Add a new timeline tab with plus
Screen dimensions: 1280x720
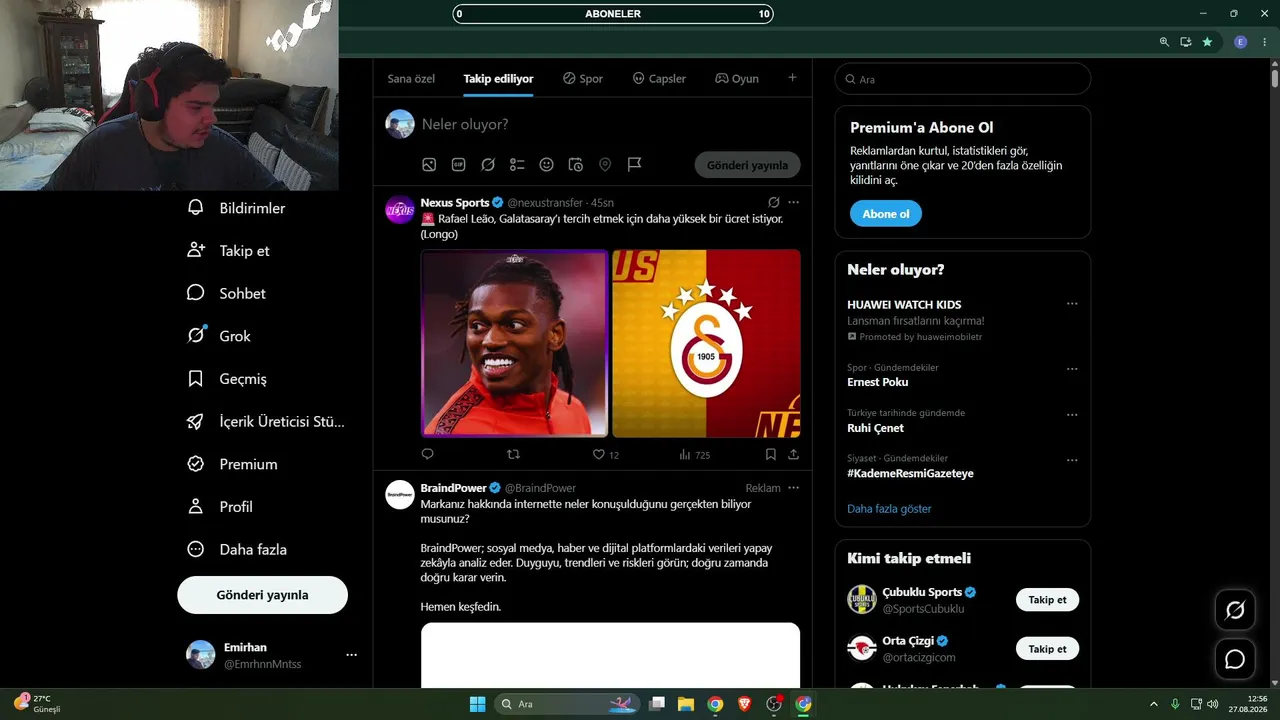[792, 78]
